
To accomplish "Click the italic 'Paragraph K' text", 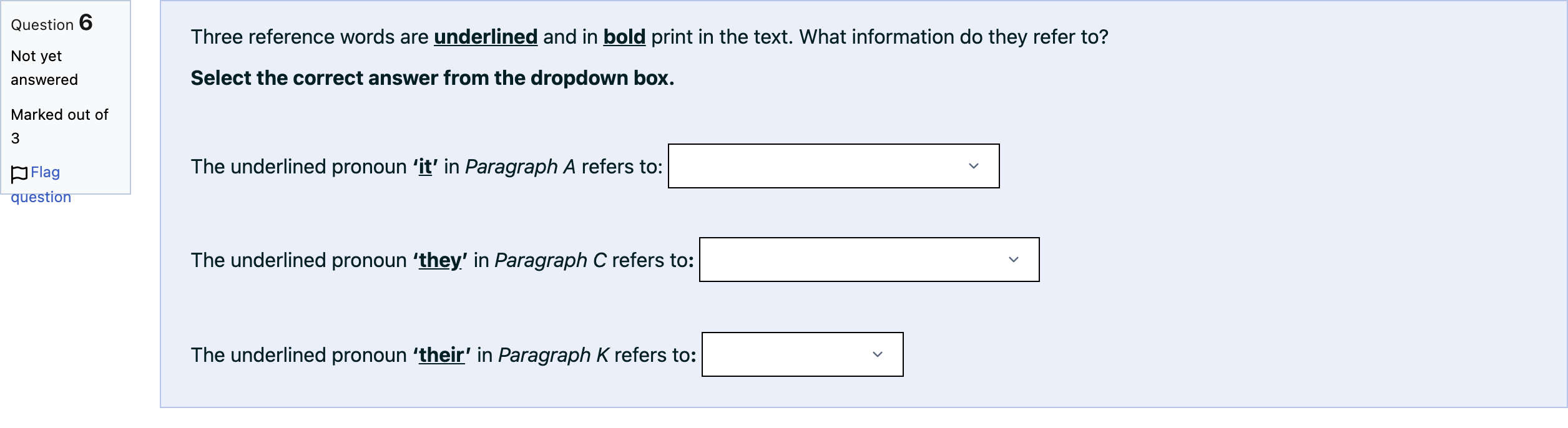I will point(553,355).
